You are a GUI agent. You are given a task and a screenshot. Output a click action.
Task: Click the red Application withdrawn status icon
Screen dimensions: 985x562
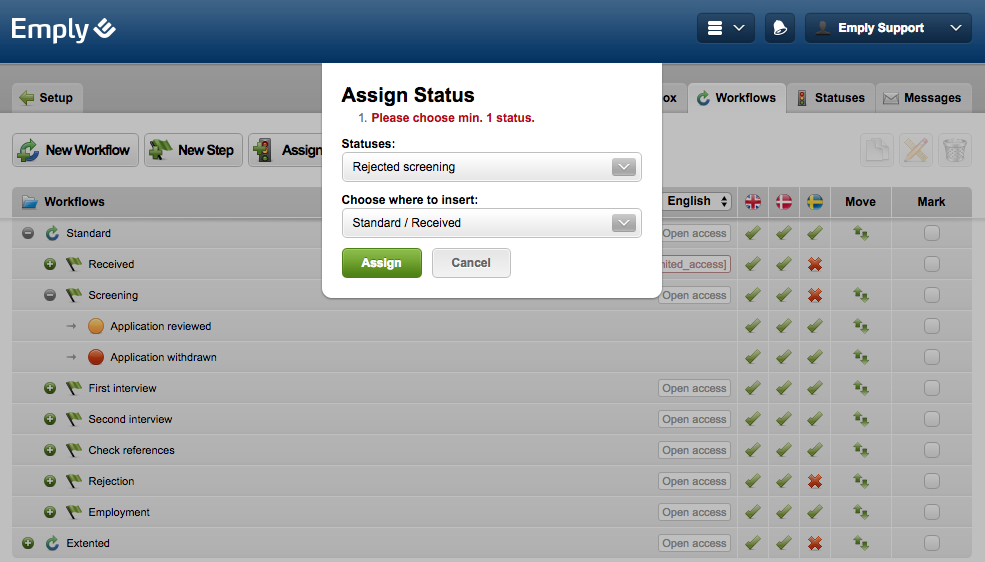point(96,357)
